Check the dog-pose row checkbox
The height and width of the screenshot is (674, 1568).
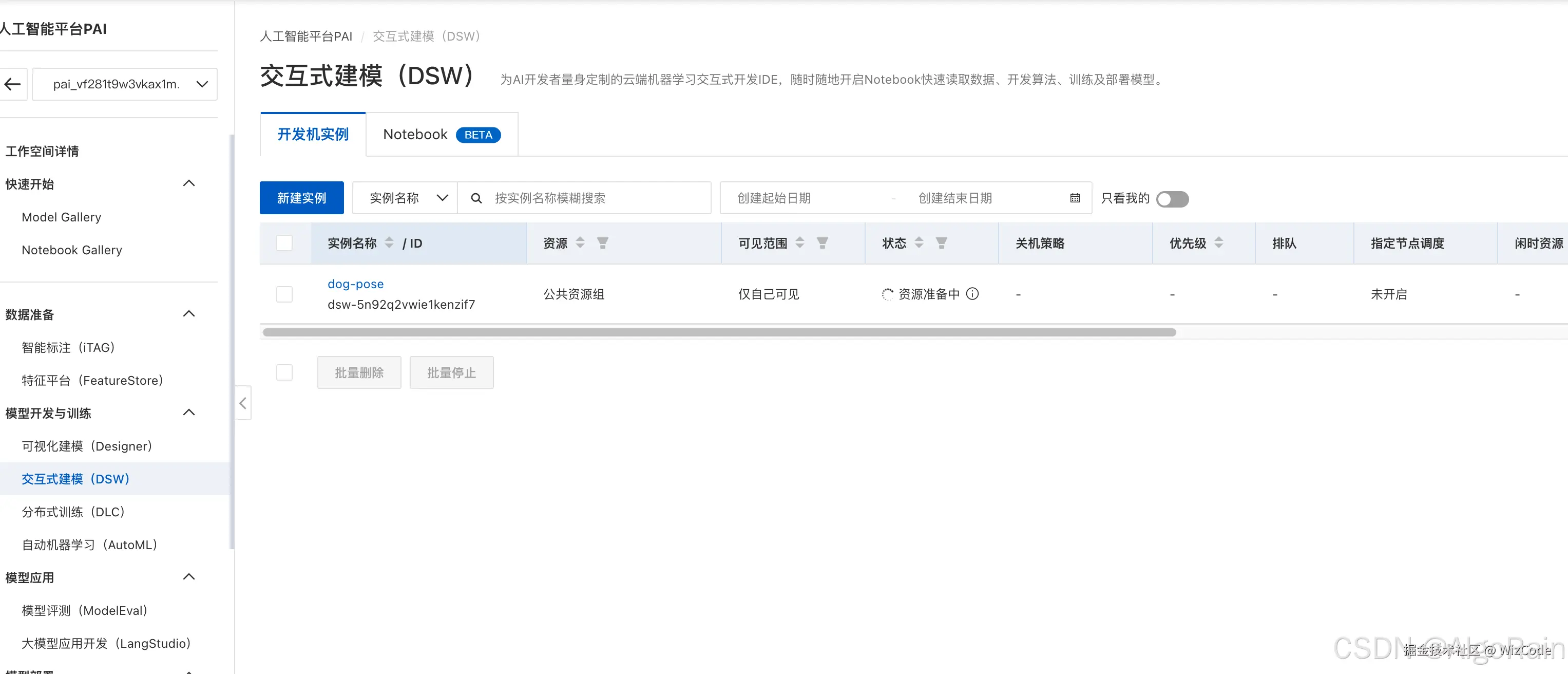coord(284,294)
